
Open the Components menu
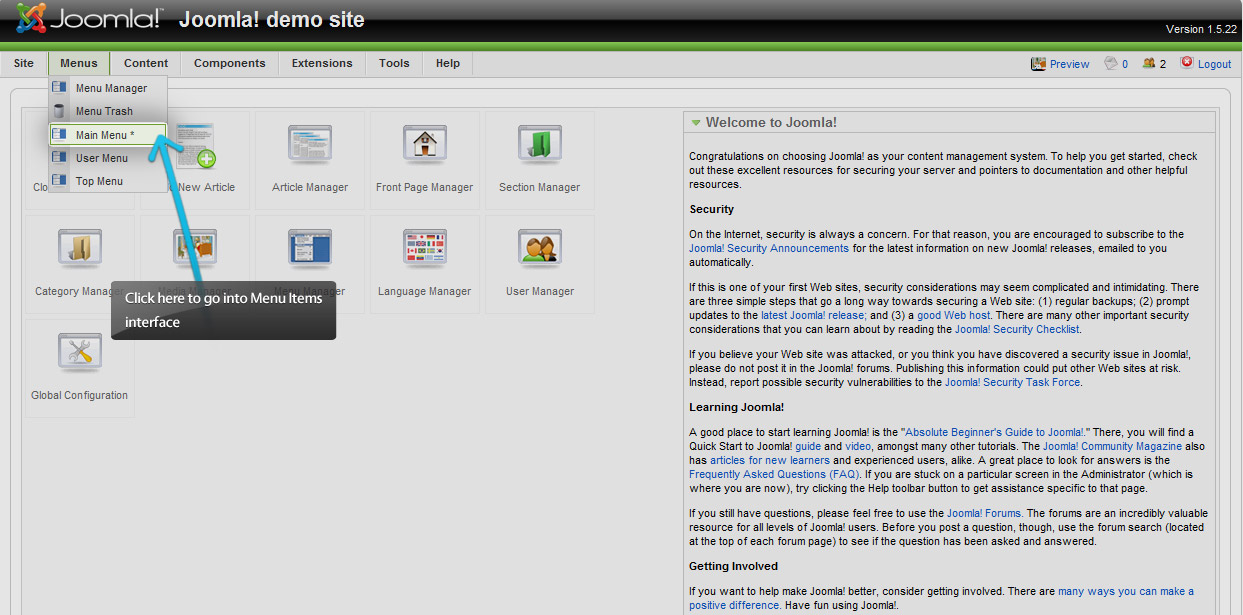[230, 63]
